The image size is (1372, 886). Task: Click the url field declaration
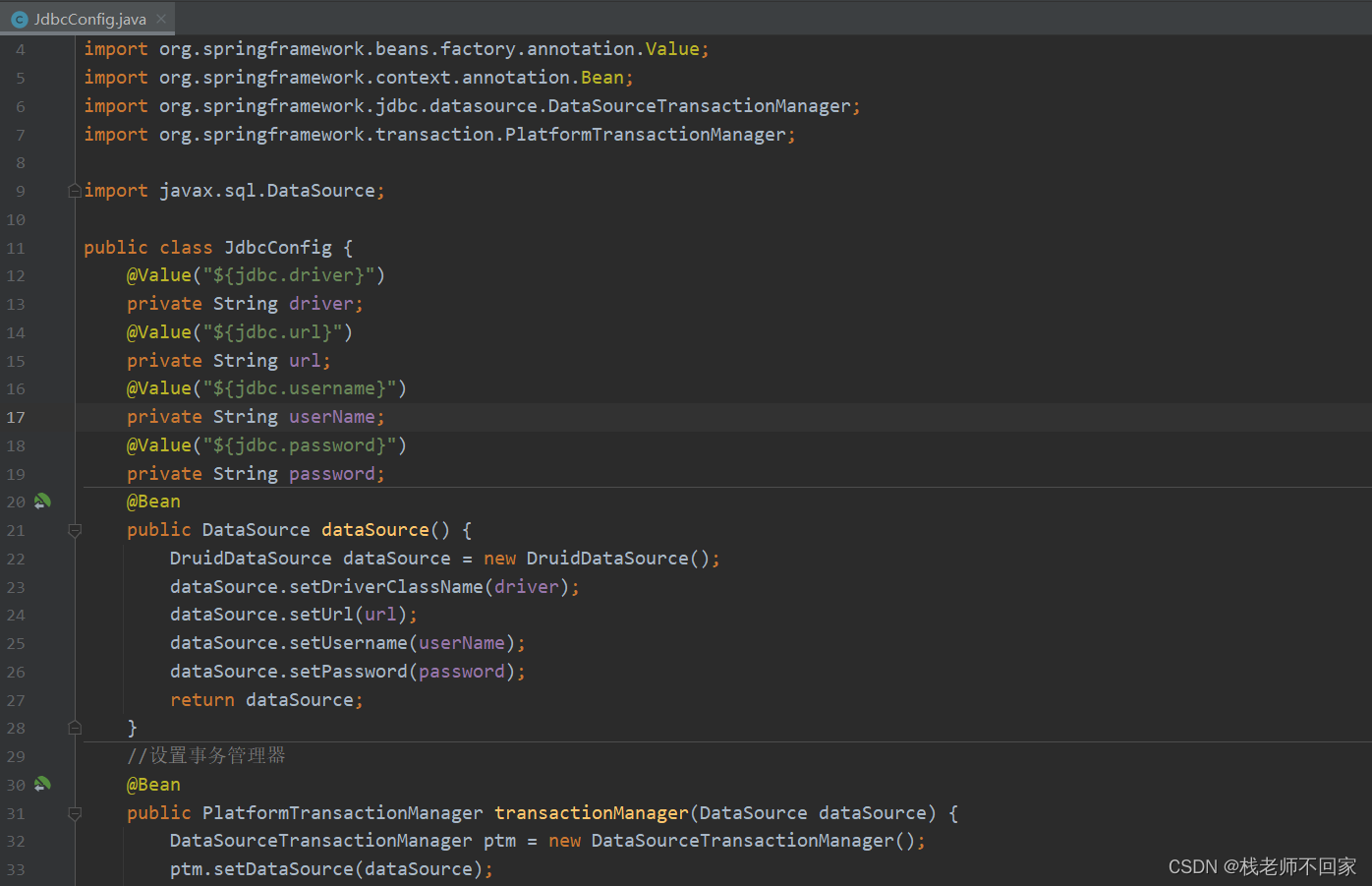tap(229, 361)
